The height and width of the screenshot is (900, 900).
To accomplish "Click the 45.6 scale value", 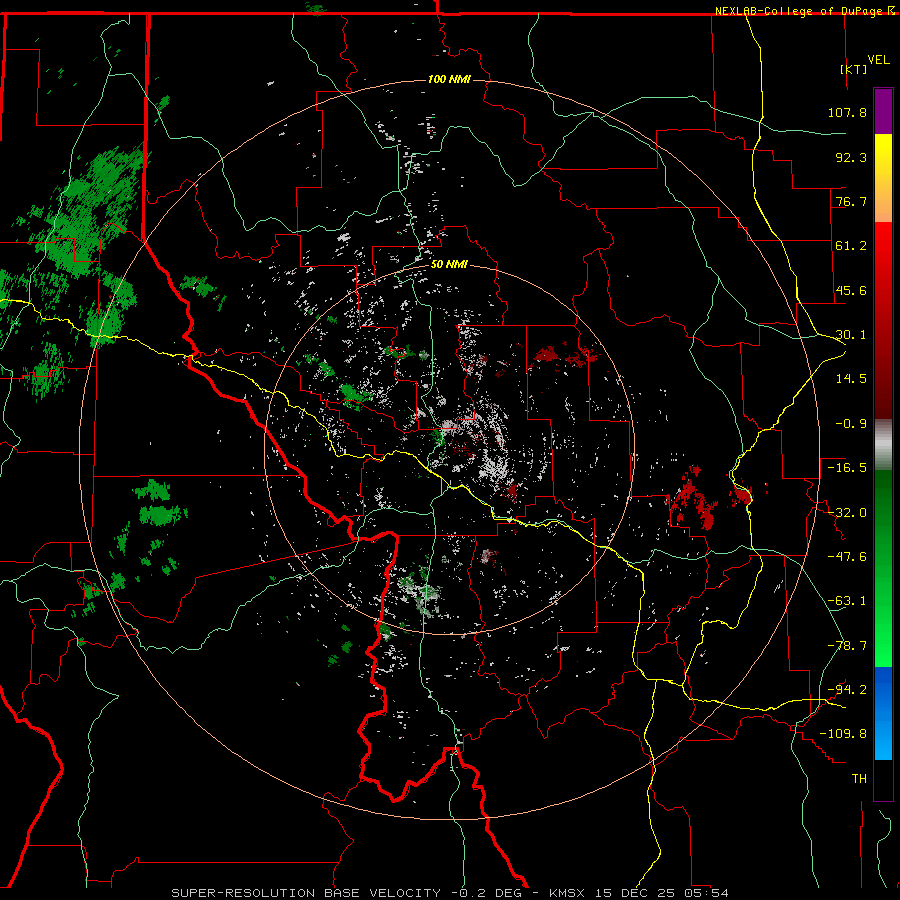I will coord(851,290).
